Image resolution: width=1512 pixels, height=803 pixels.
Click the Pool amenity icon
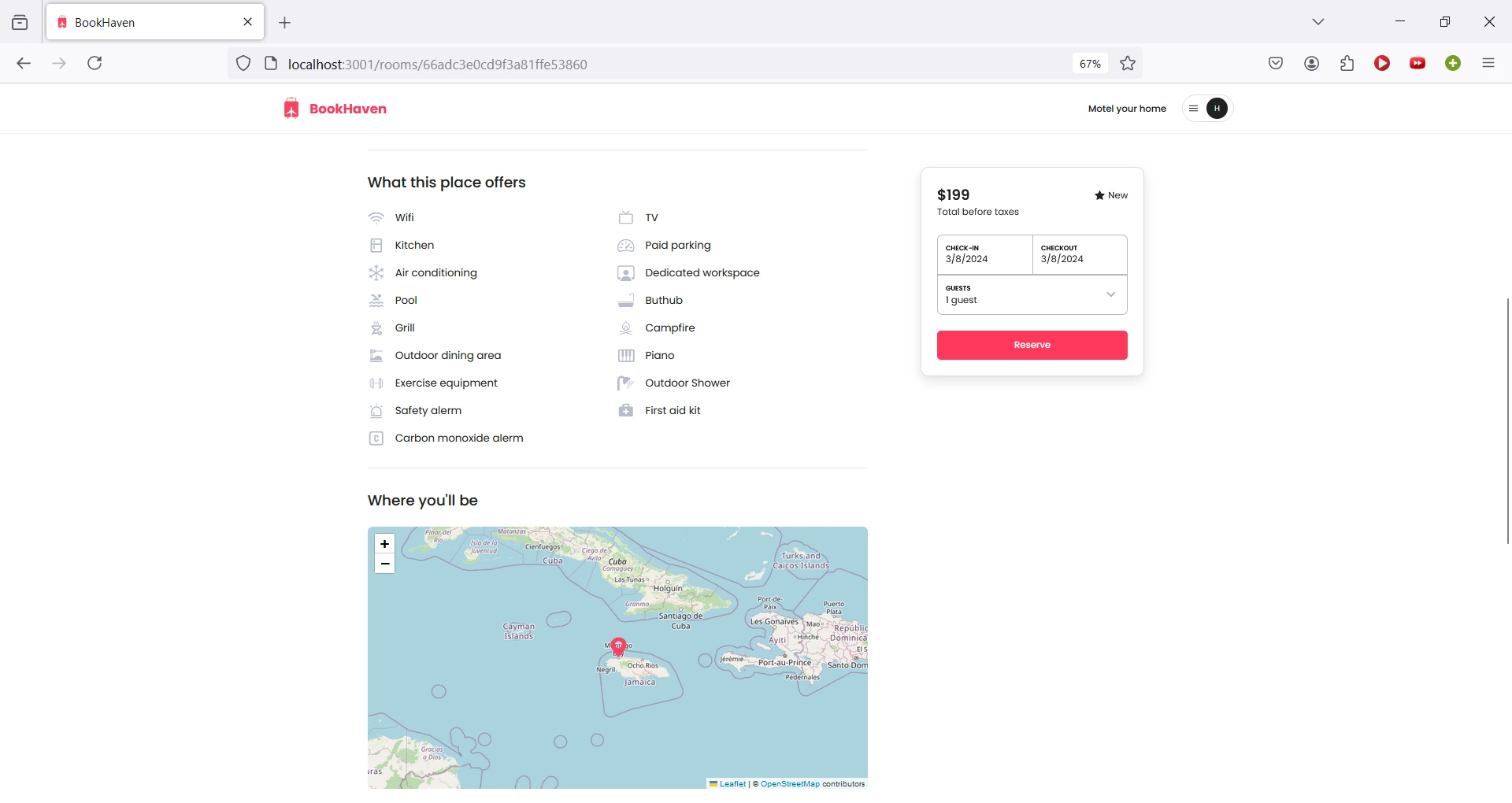(376, 301)
